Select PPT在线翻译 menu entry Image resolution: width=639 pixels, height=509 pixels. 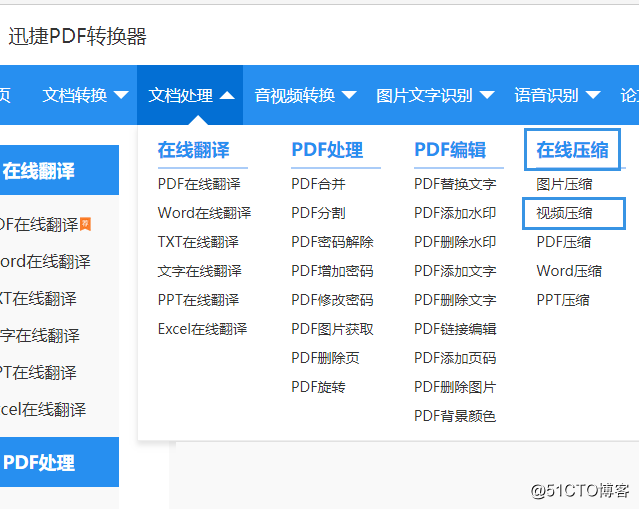[198, 300]
